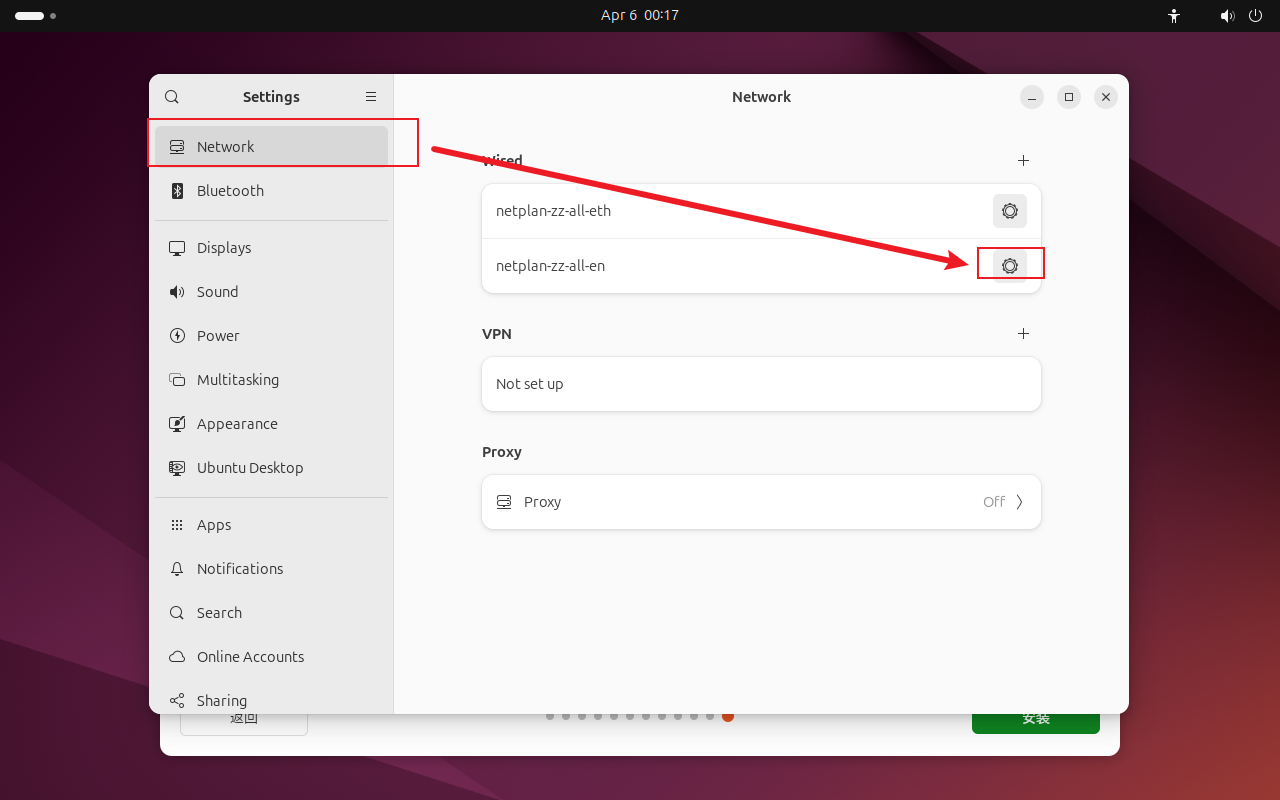
Task: Click the Activities workspace indicator
Action: (x=35, y=16)
